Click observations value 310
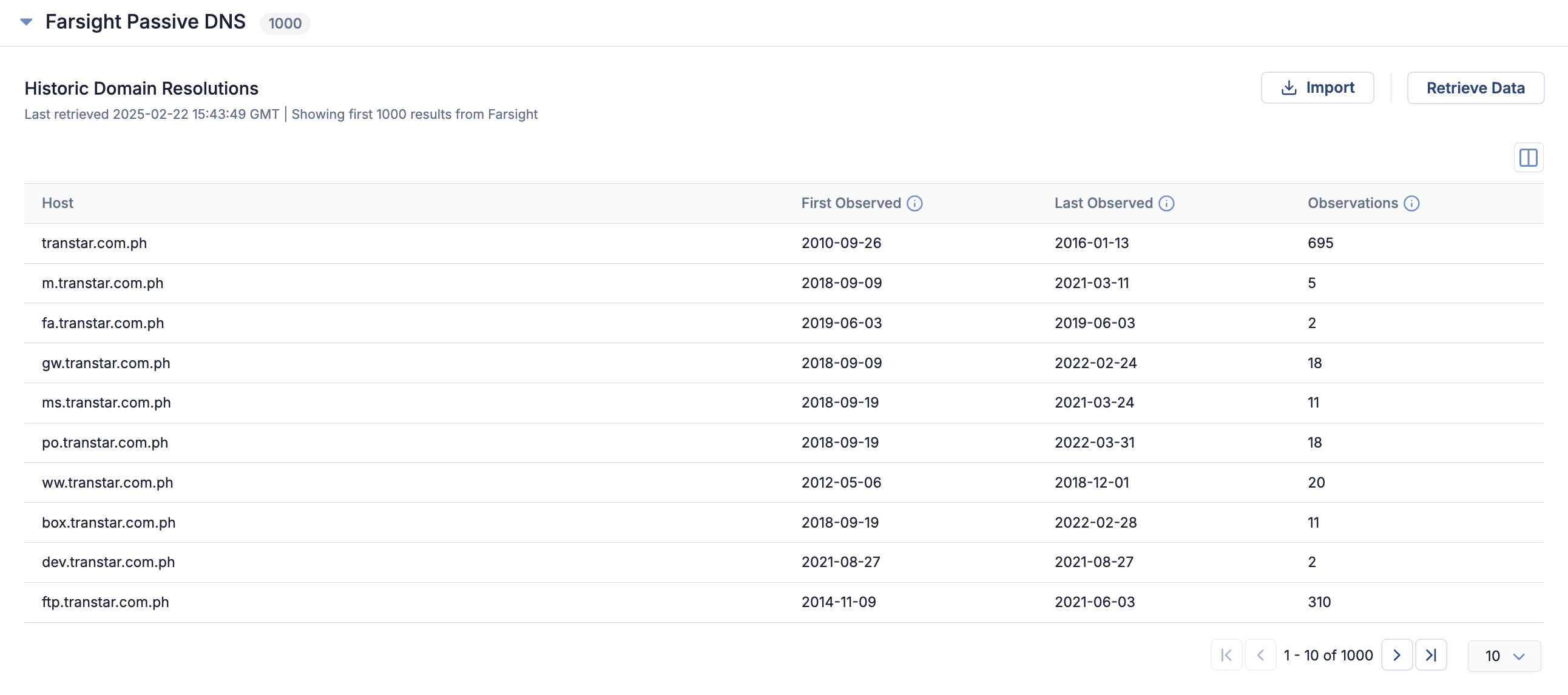 tap(1319, 602)
